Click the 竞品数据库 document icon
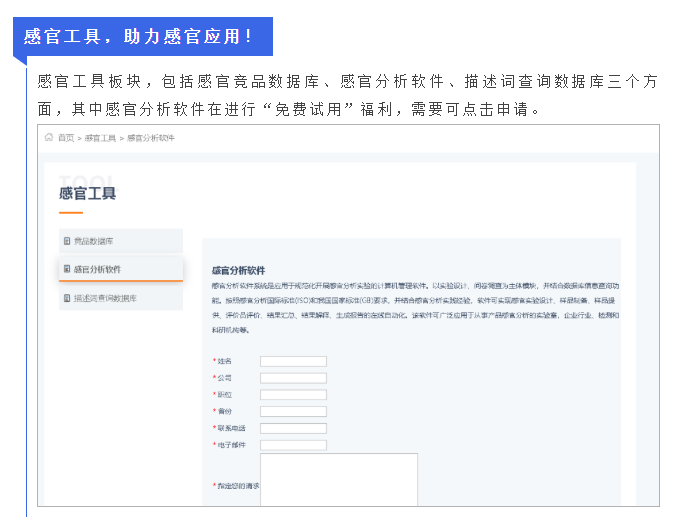Image resolution: width=686 pixels, height=523 pixels. pos(67,241)
